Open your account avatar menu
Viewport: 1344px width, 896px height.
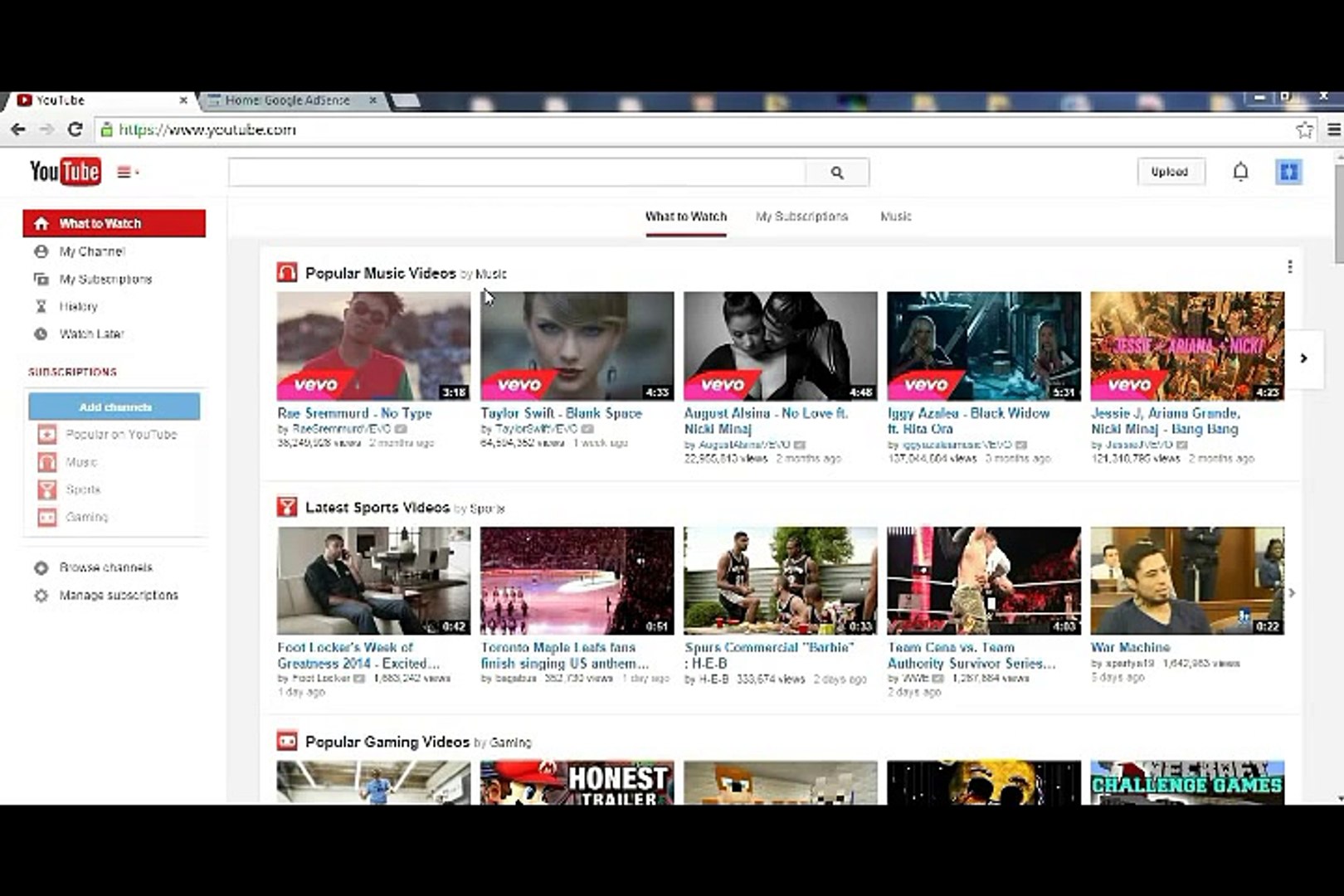(x=1289, y=172)
